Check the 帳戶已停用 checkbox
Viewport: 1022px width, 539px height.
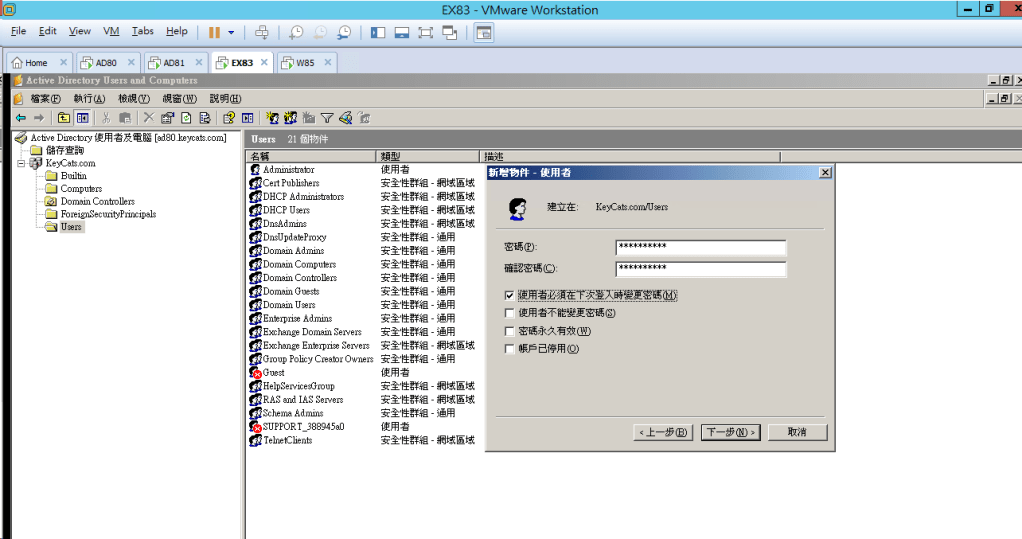tap(510, 349)
